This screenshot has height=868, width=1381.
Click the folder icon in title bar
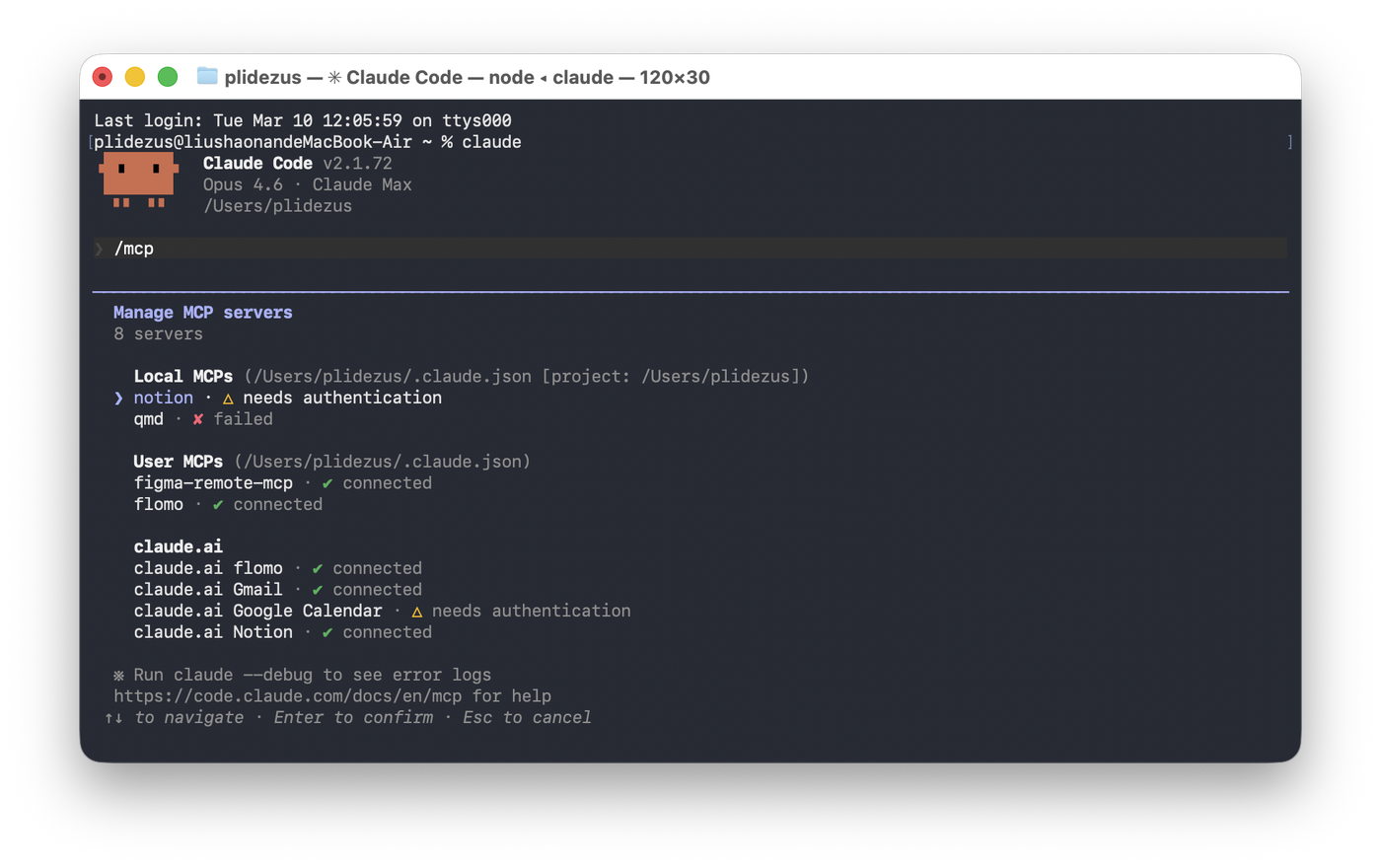coord(207,77)
